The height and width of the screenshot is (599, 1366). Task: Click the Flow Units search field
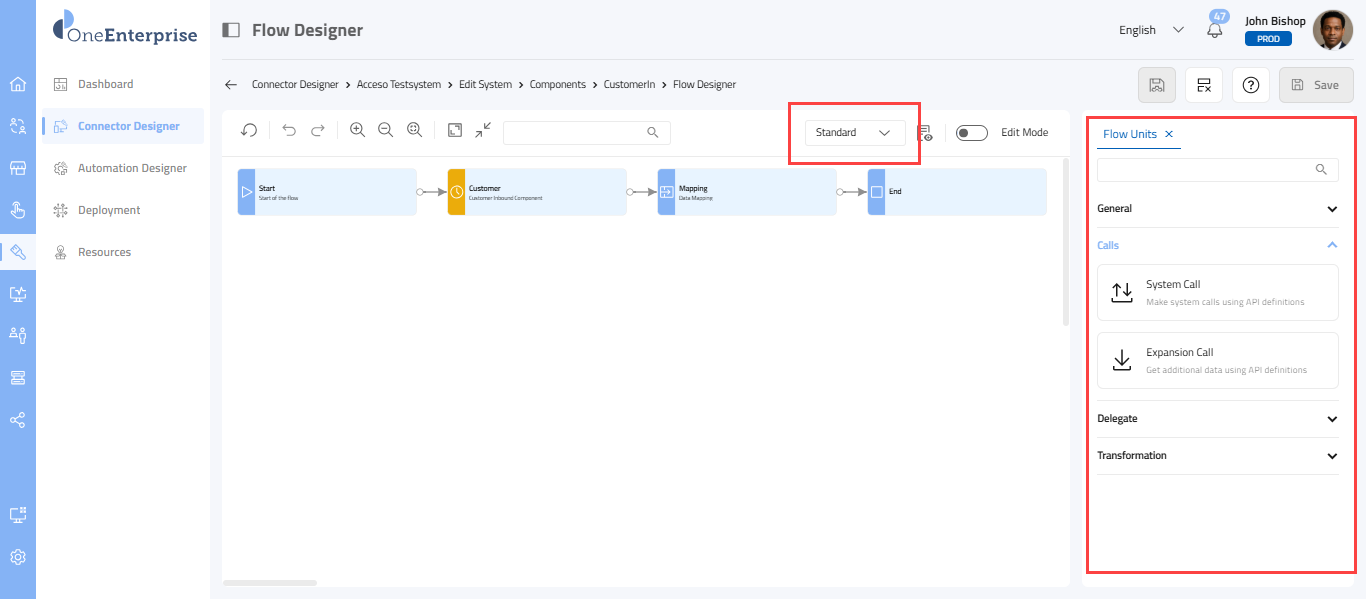tap(1205, 170)
